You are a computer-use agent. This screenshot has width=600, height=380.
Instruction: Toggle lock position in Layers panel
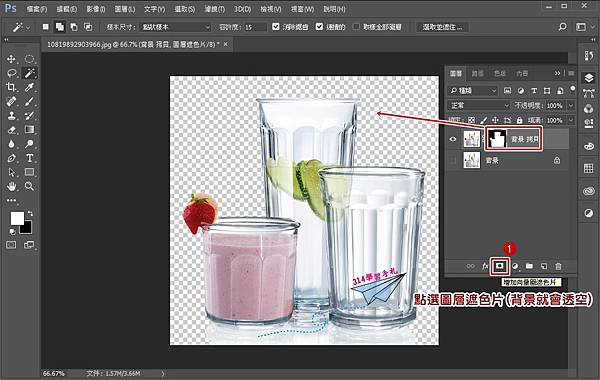495,120
